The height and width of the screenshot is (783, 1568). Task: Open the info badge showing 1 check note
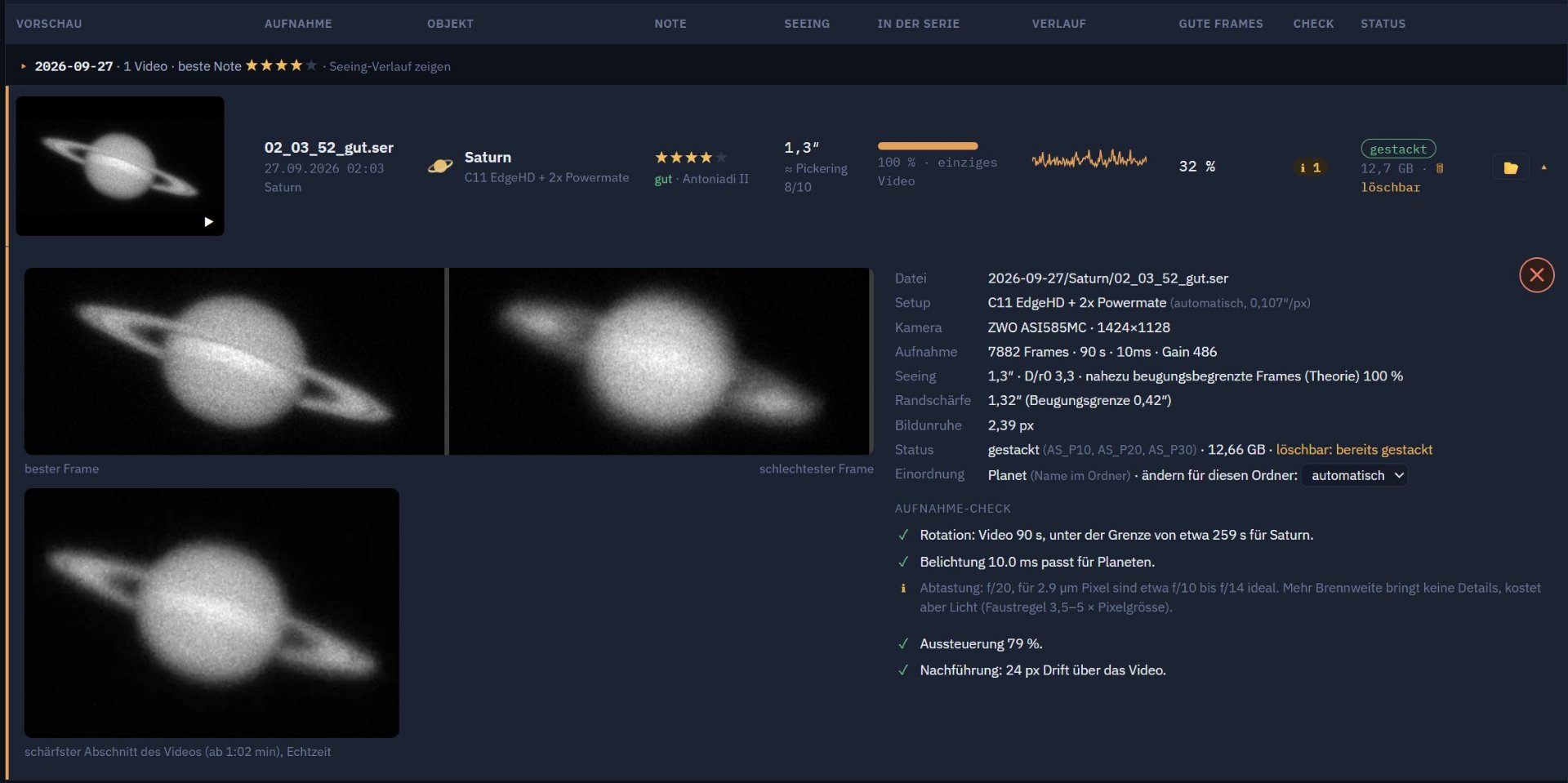coord(1310,167)
